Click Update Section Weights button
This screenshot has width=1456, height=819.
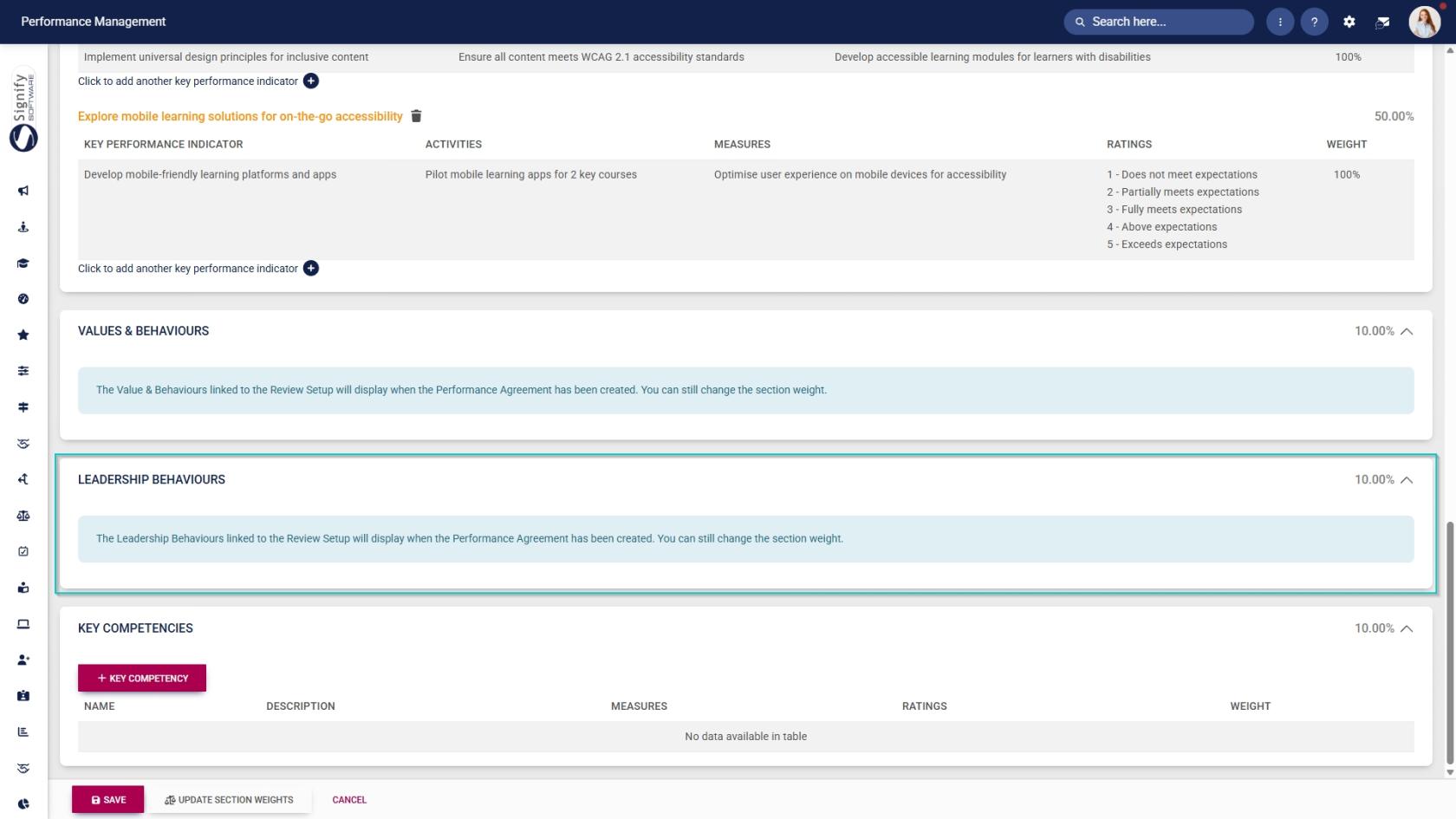pyautogui.click(x=230, y=800)
